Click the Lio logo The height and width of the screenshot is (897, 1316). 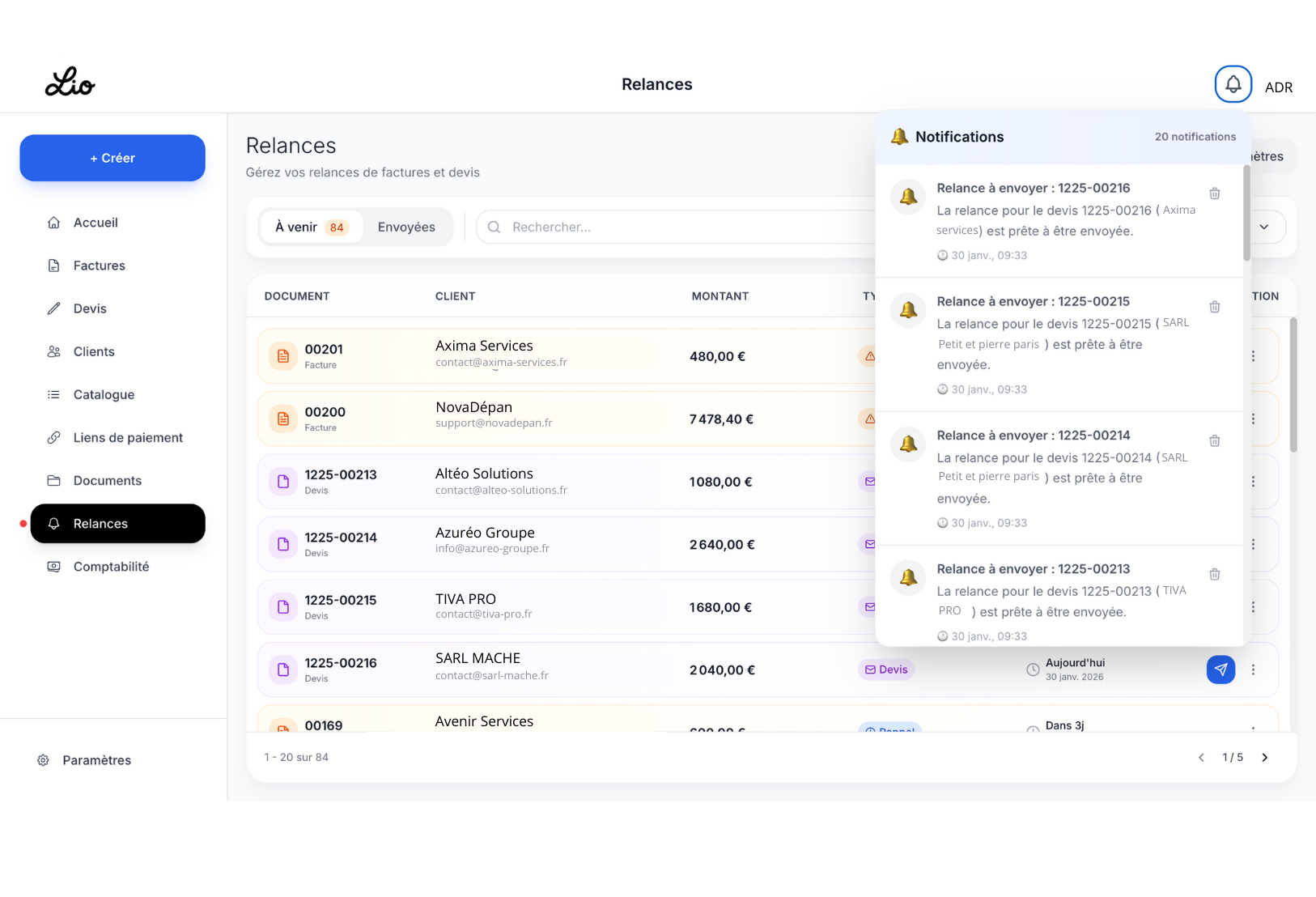point(70,83)
